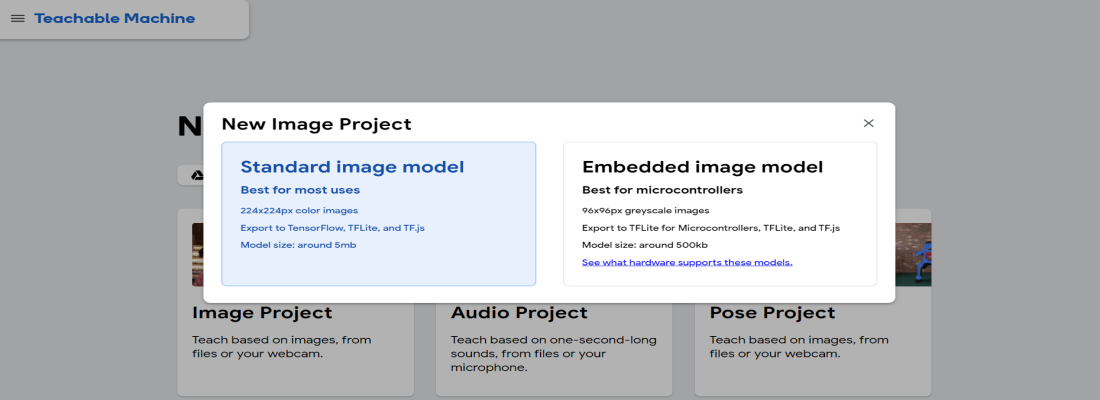This screenshot has width=1100, height=400.
Task: Select the Audio Project card in the background
Action: pos(554,349)
